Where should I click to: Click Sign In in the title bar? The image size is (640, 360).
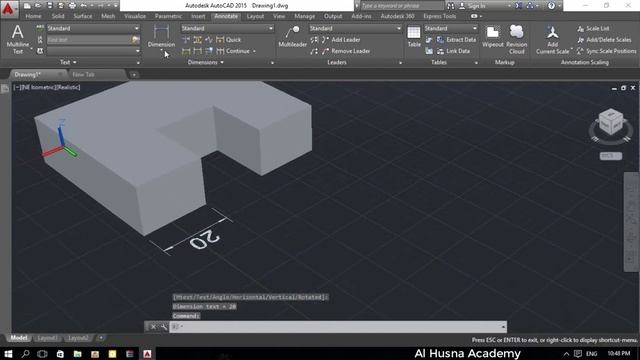(x=476, y=6)
